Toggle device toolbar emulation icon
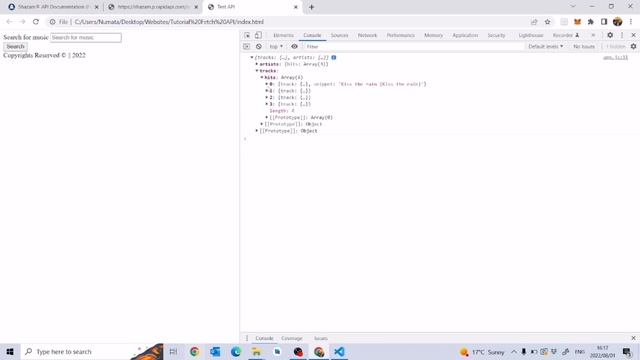The height and width of the screenshot is (360, 640). [x=258, y=36]
